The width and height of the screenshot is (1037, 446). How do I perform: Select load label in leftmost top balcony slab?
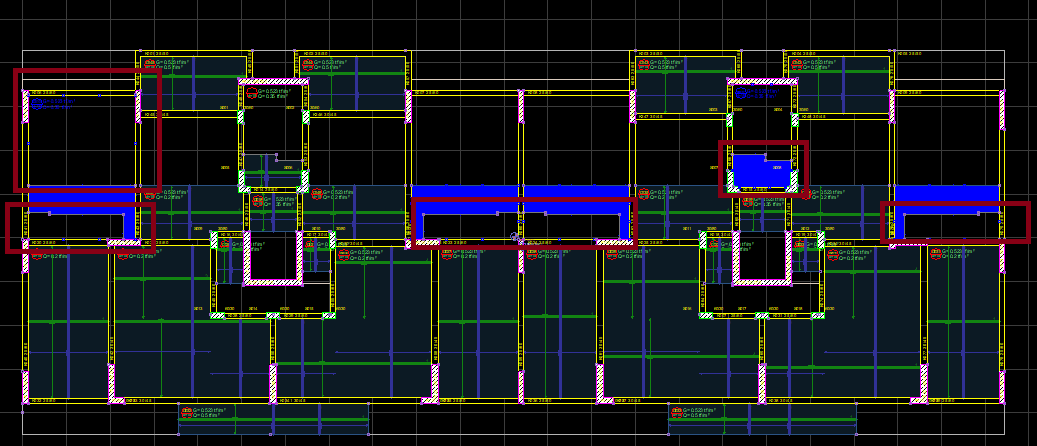click(167, 64)
